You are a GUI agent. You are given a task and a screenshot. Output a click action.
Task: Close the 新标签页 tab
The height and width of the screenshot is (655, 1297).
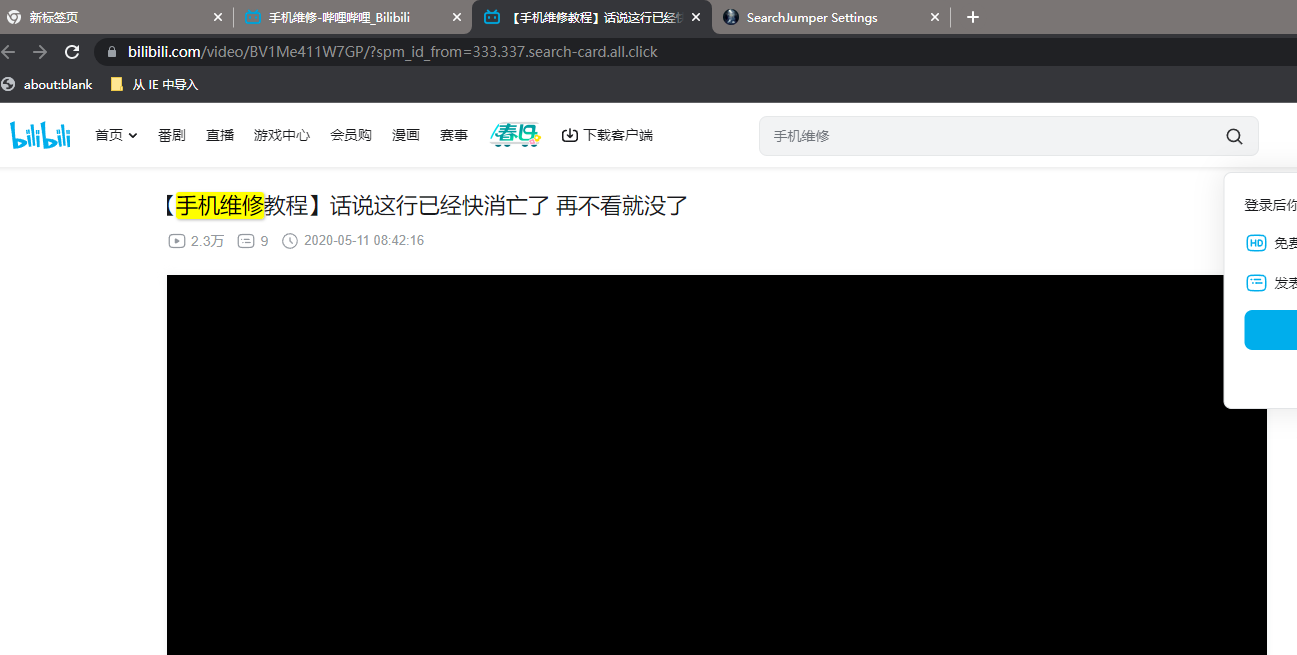pyautogui.click(x=218, y=17)
